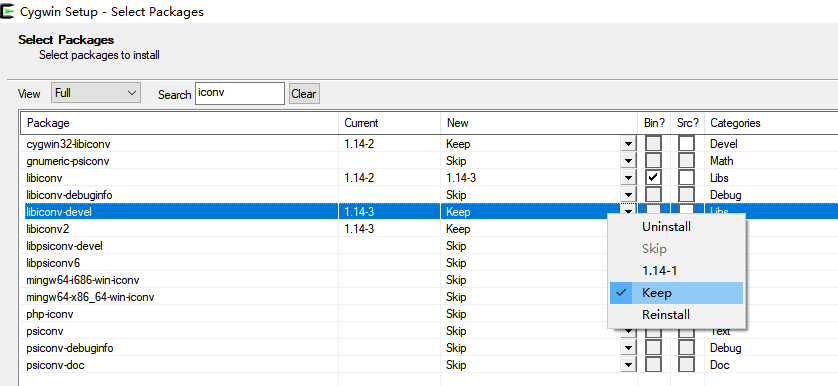Open action dropdown for cygwin32-libiconv
The image size is (838, 386).
click(x=628, y=144)
